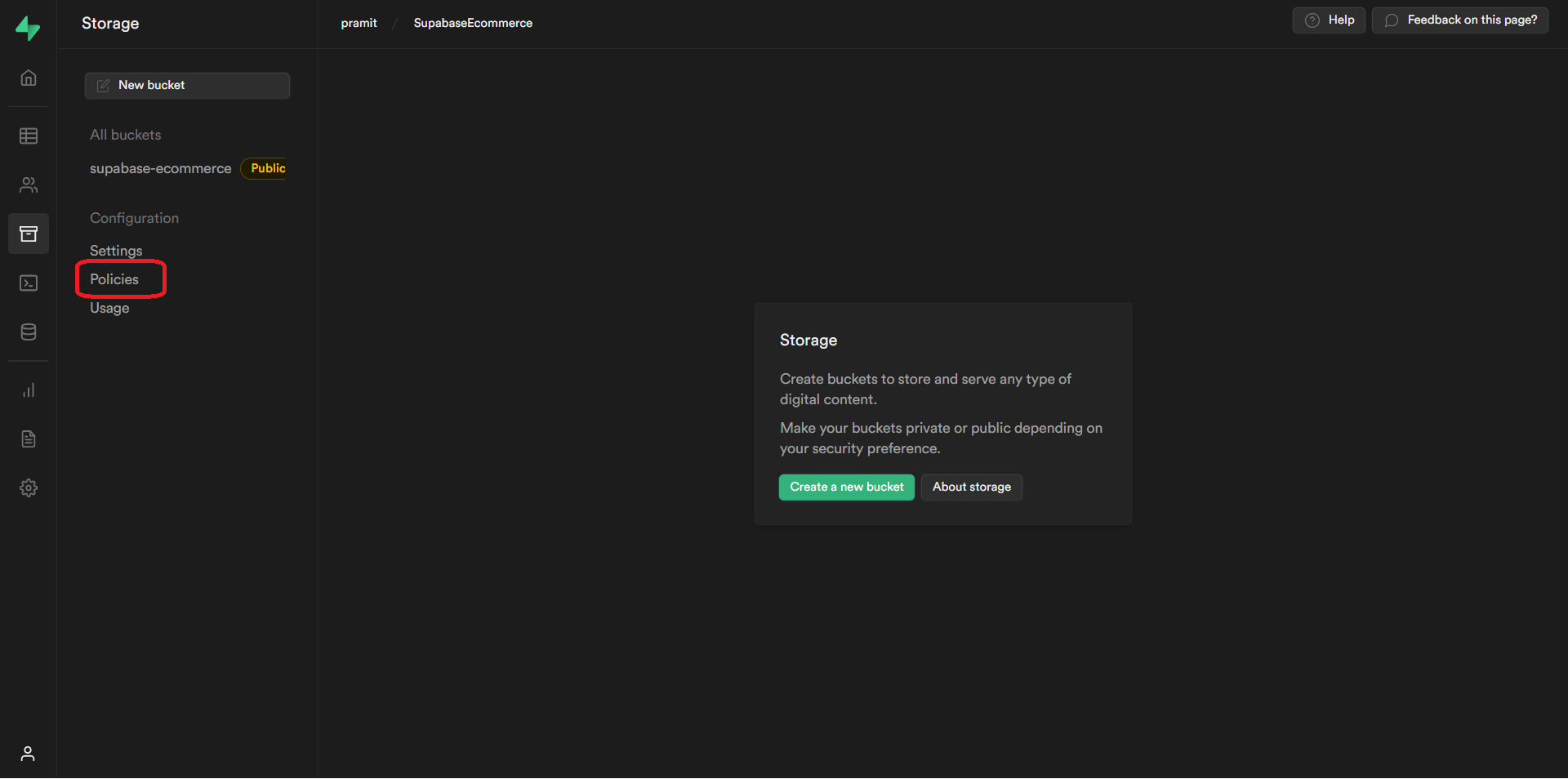
Task: Click the Storage title in the center card
Action: (808, 341)
